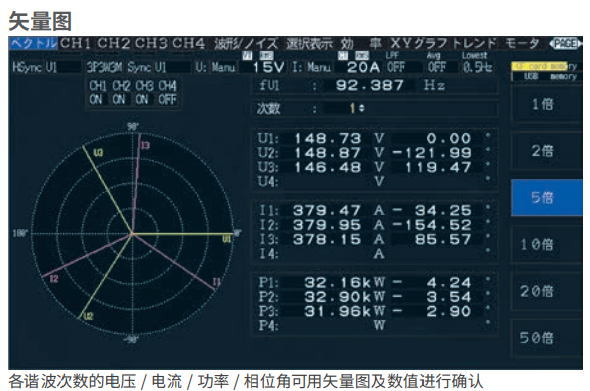The image size is (590, 391).
Task: Click the empty P4 power row
Action: tap(376, 325)
